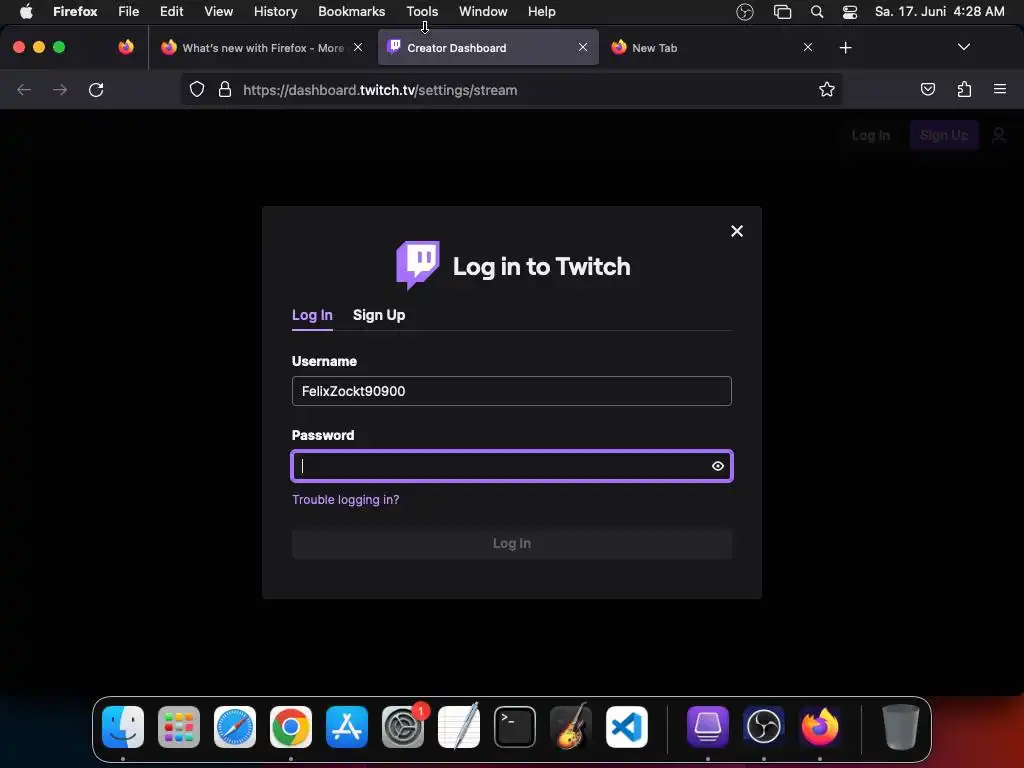This screenshot has height=768, width=1024.
Task: Click the OBS status icon in menu bar
Action: click(x=744, y=12)
